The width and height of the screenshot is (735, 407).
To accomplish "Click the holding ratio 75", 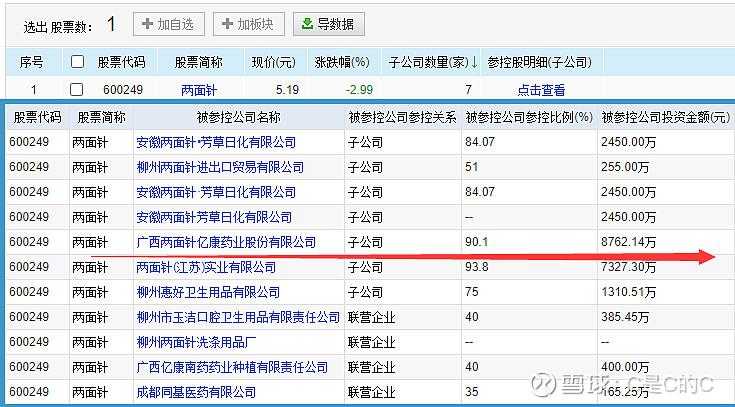I will (x=472, y=292).
